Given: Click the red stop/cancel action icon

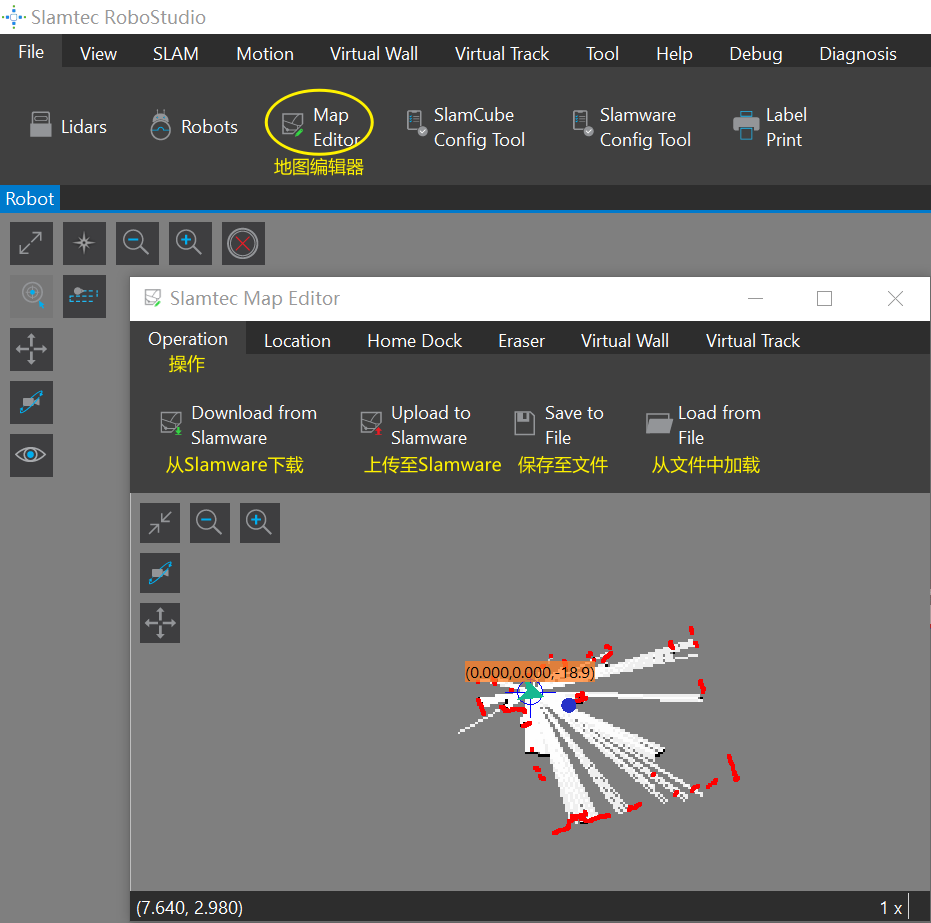Looking at the screenshot, I should pyautogui.click(x=243, y=243).
